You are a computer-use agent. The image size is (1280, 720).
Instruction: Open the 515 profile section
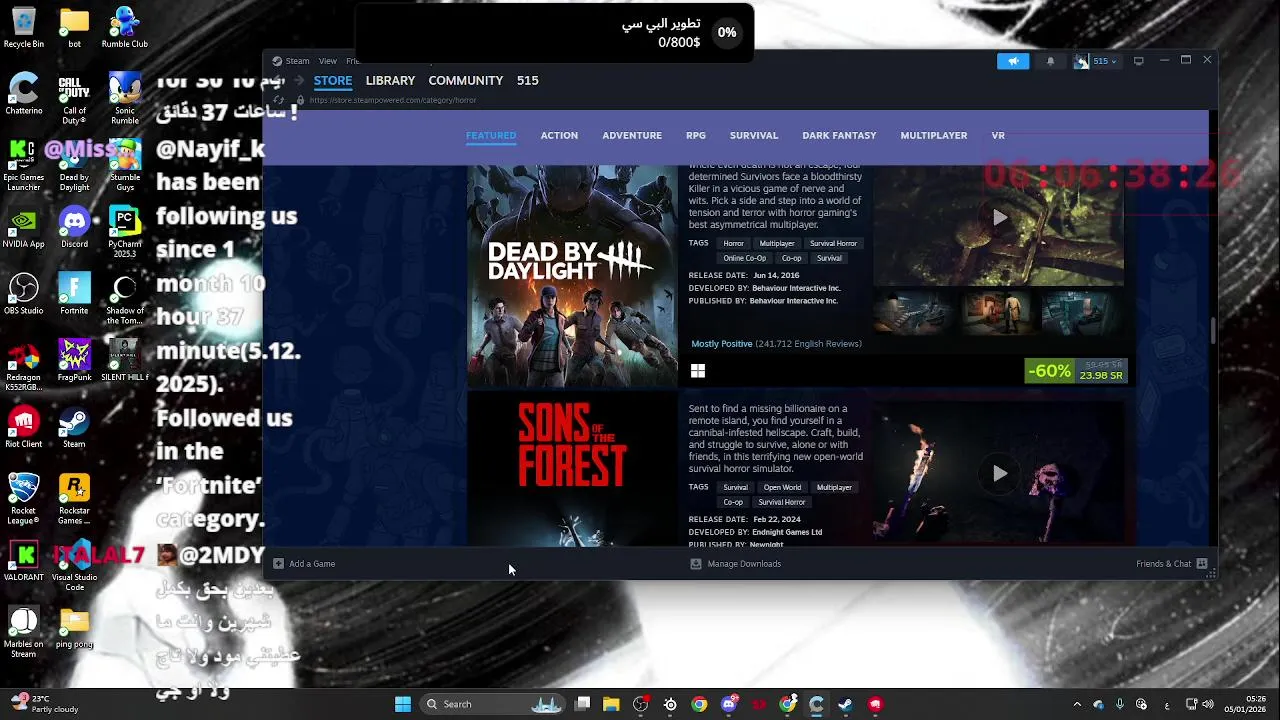[x=528, y=80]
